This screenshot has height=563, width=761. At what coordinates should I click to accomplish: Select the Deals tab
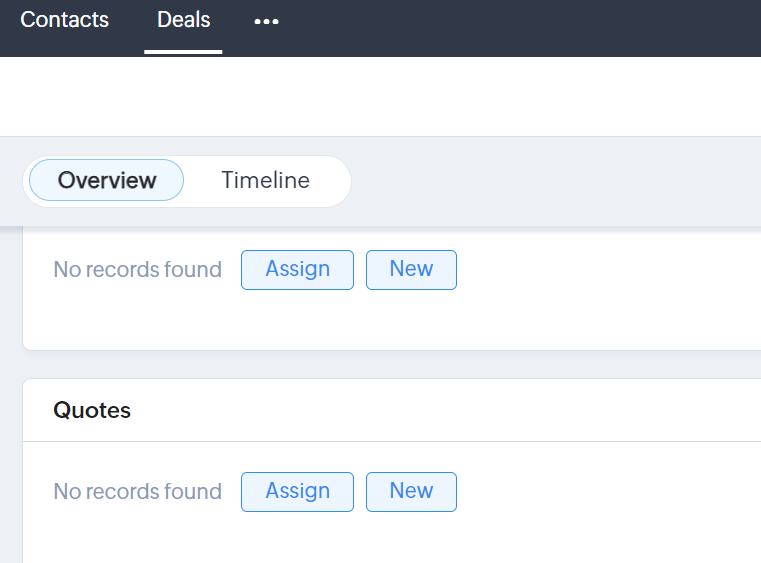184,20
